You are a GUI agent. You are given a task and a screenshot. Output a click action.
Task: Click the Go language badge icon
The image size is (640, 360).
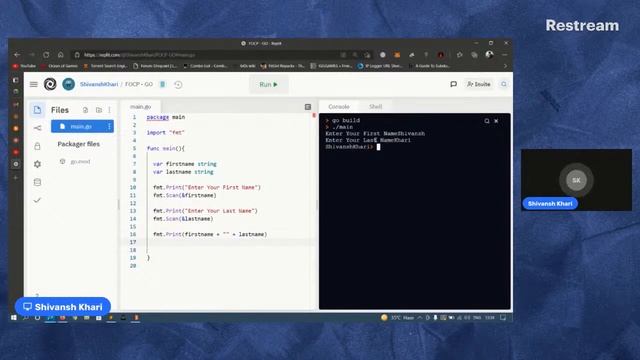162,84
